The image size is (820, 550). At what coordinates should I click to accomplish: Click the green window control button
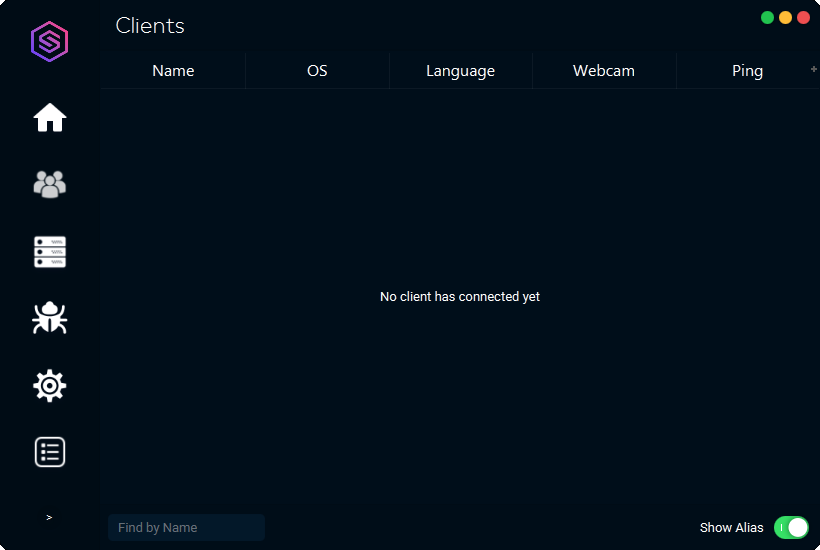(x=767, y=17)
